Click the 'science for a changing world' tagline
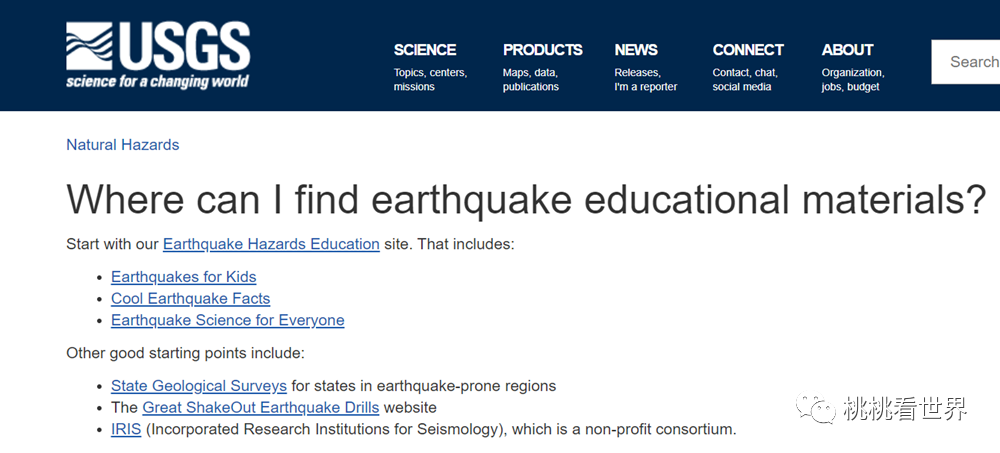The height and width of the screenshot is (453, 1000). coord(158,82)
